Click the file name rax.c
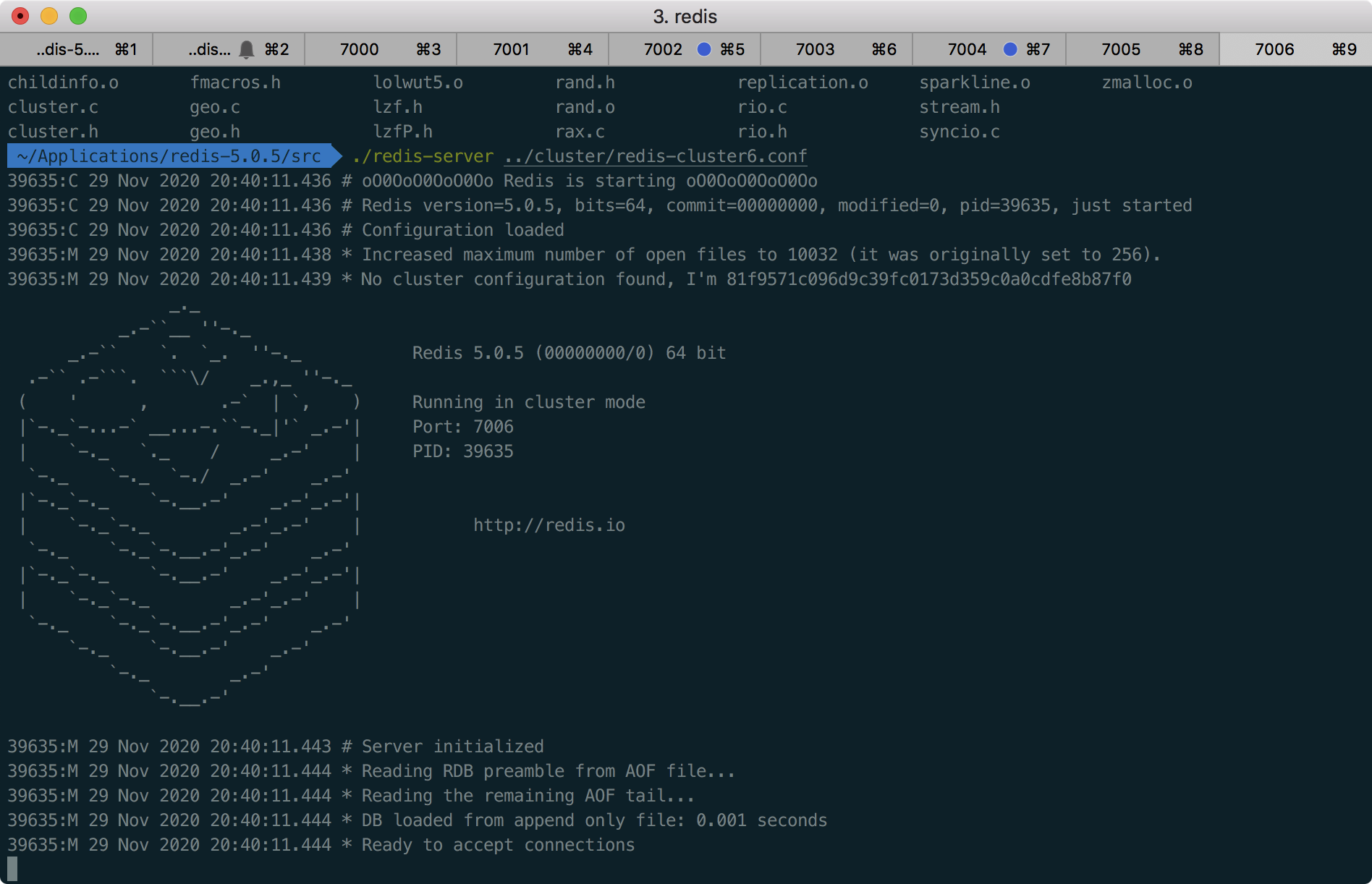1372x884 pixels. click(580, 132)
